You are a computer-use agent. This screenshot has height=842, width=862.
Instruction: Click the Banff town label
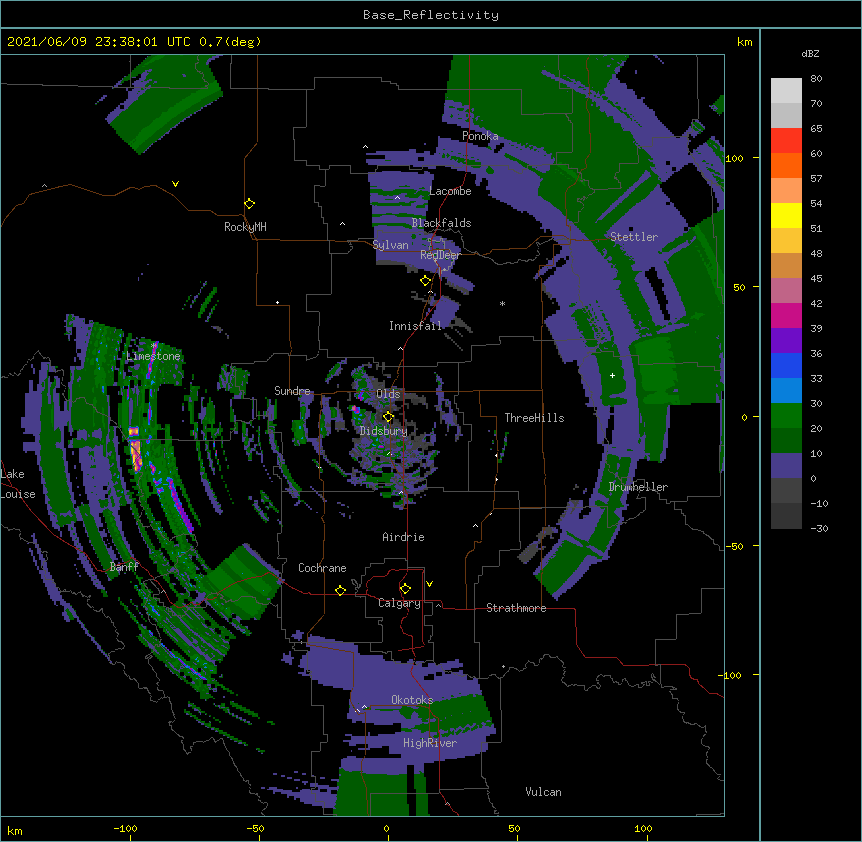(x=124, y=567)
